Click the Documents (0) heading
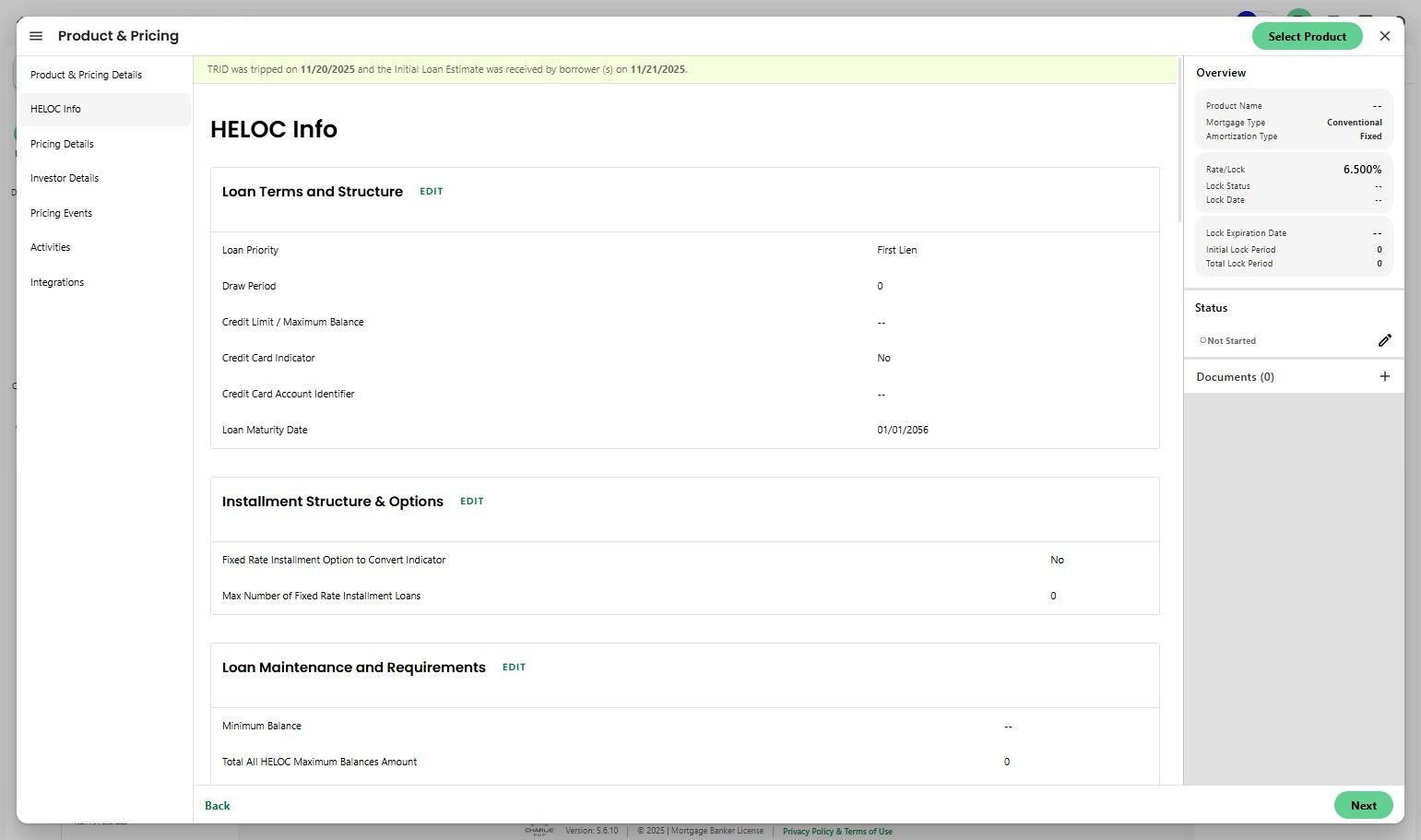Screen dimensions: 1421x840 (1235, 377)
